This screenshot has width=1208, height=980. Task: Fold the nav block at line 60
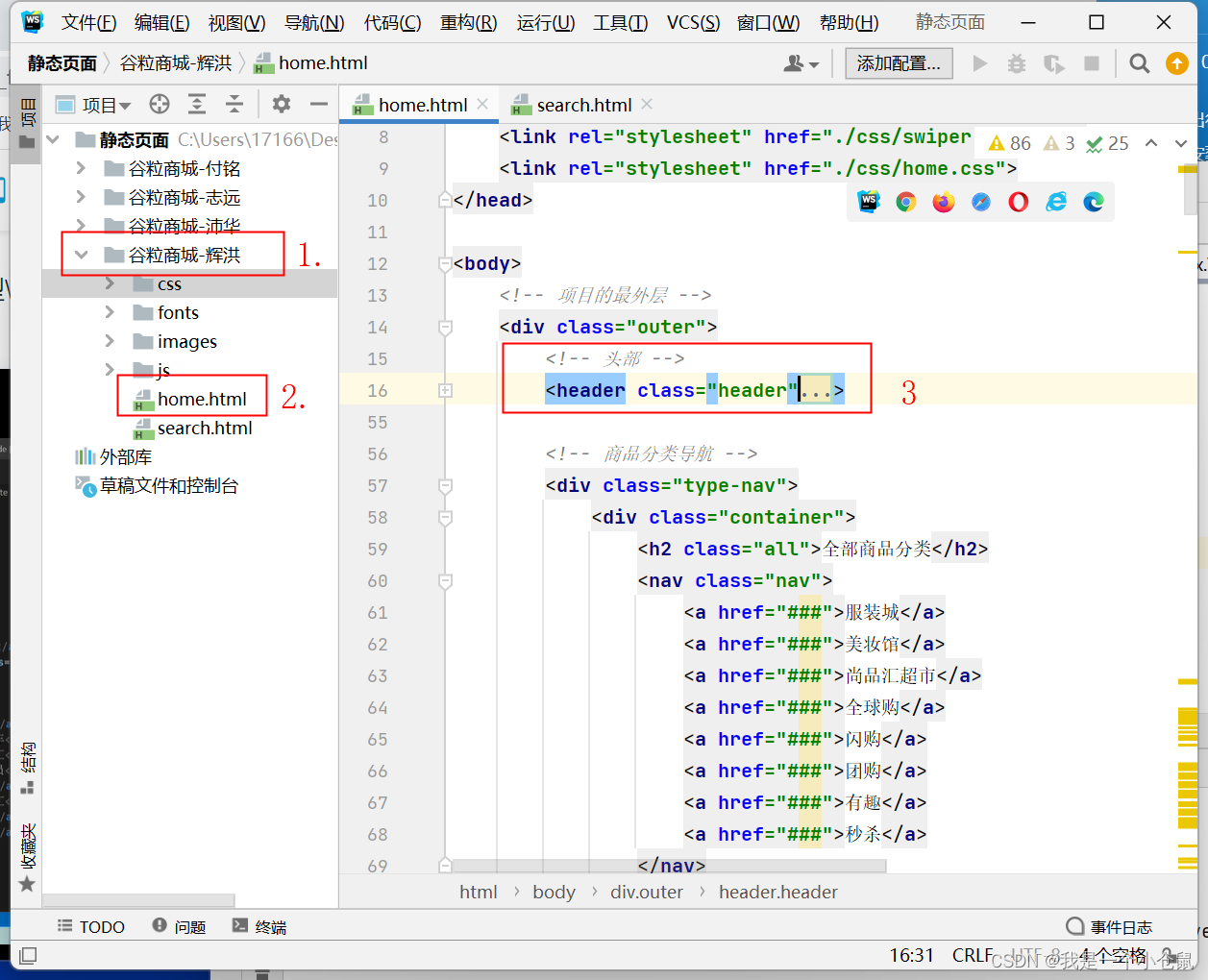445,580
